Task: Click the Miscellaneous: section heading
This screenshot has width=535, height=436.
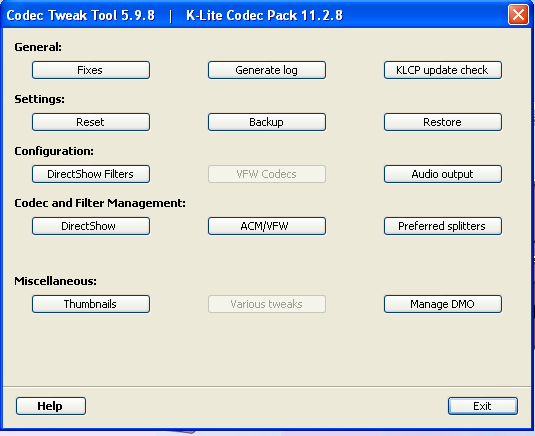Action: tap(55, 281)
